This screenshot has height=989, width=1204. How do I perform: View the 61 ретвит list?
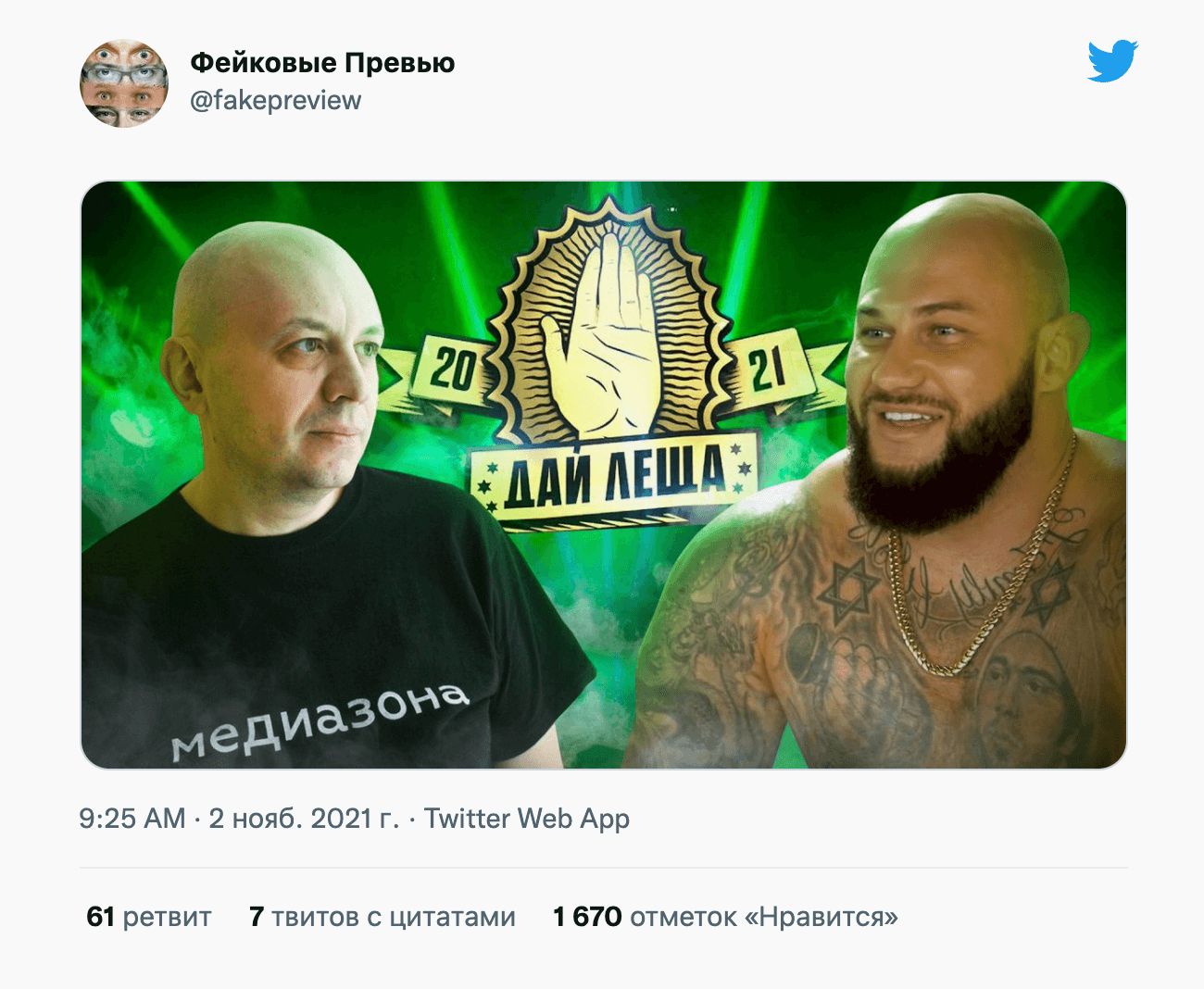coord(149,917)
